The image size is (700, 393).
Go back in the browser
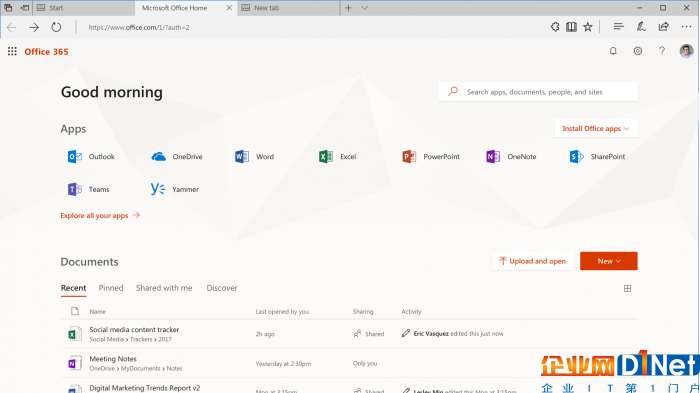(12, 27)
